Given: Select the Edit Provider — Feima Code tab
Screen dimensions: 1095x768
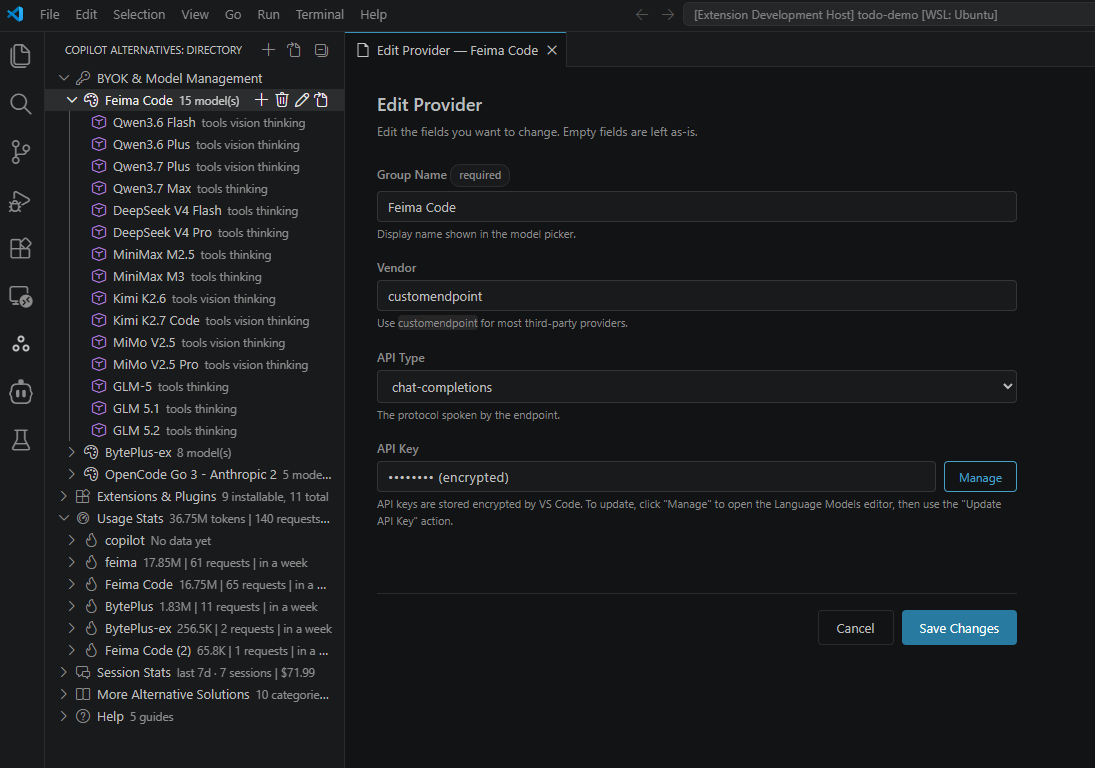Looking at the screenshot, I should click(x=455, y=50).
